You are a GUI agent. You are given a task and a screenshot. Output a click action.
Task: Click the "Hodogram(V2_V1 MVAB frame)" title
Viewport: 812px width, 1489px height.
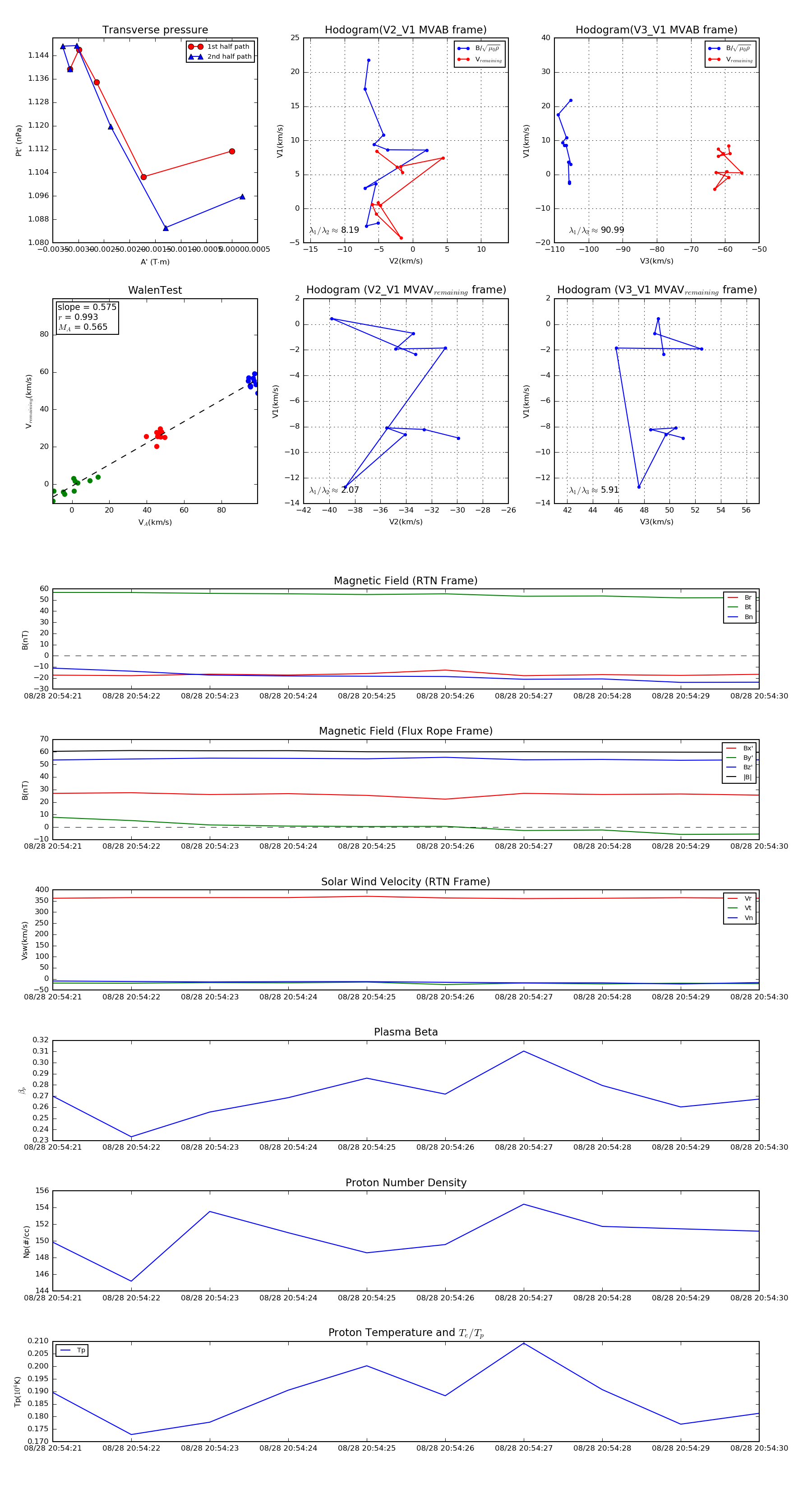coord(406,30)
